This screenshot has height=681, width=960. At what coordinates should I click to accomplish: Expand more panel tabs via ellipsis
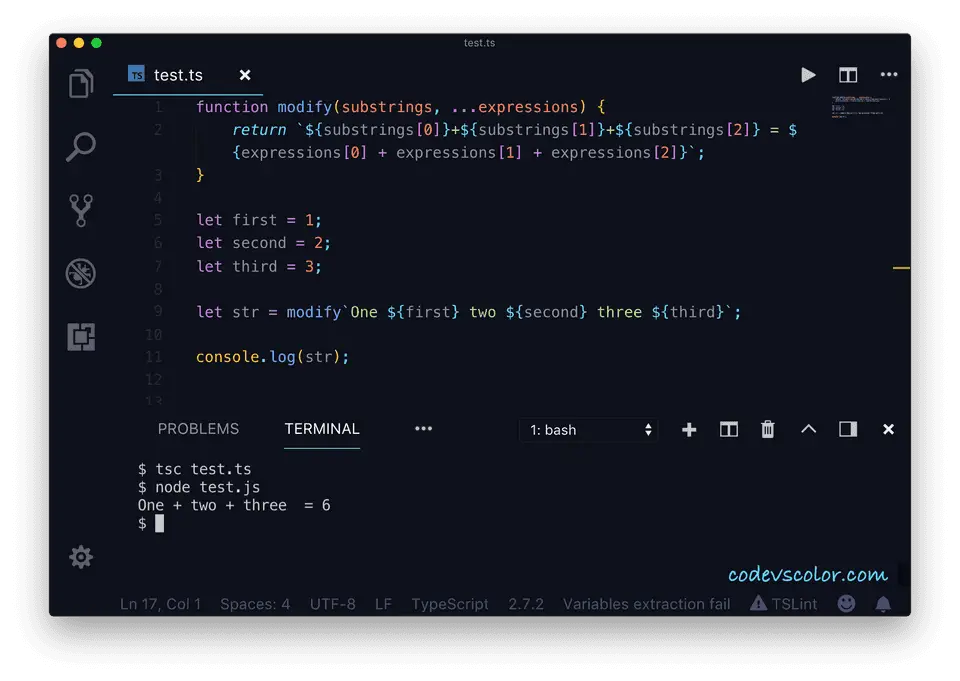424,428
